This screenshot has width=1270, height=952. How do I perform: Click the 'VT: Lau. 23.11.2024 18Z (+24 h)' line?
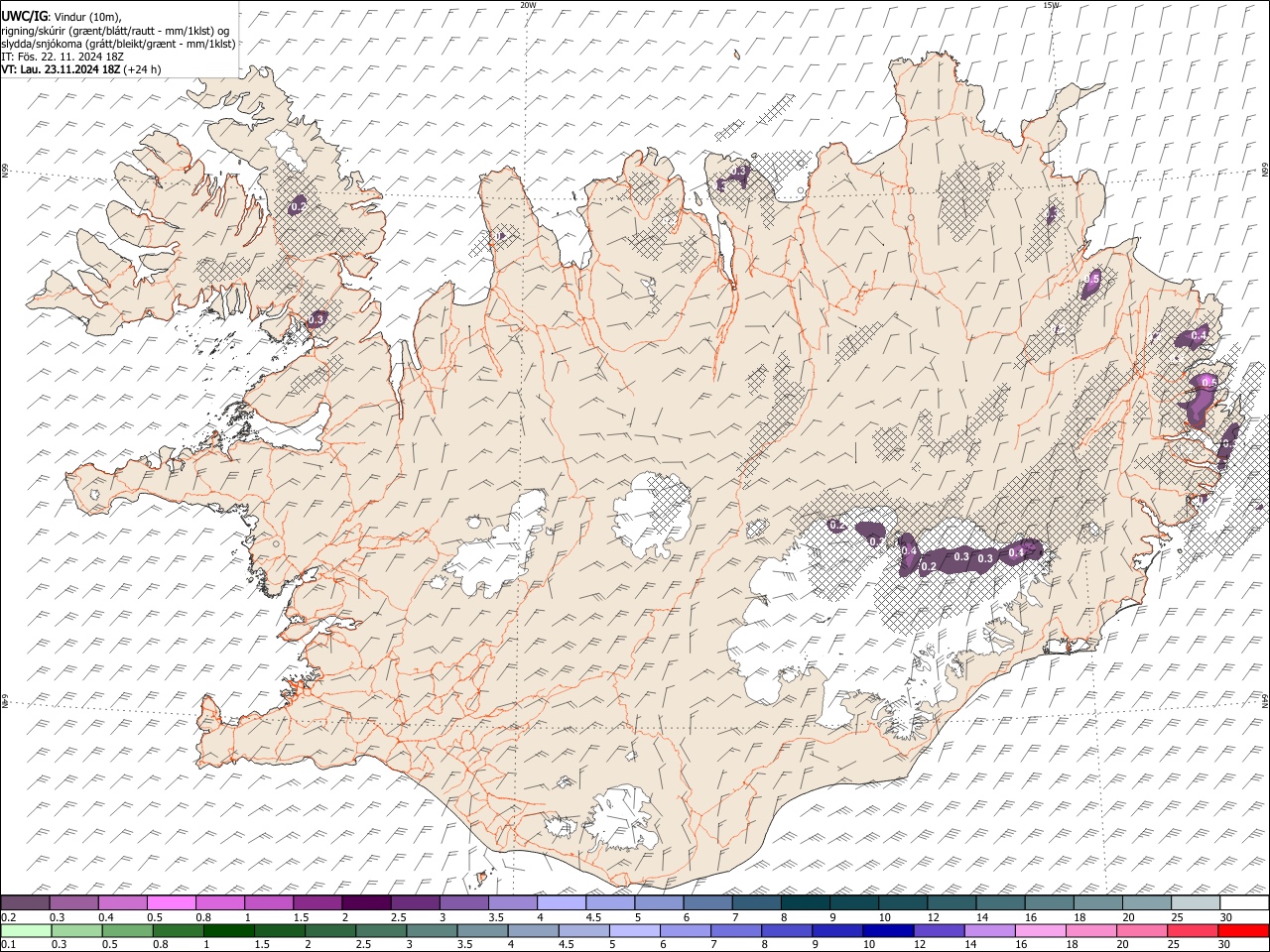(x=81, y=69)
